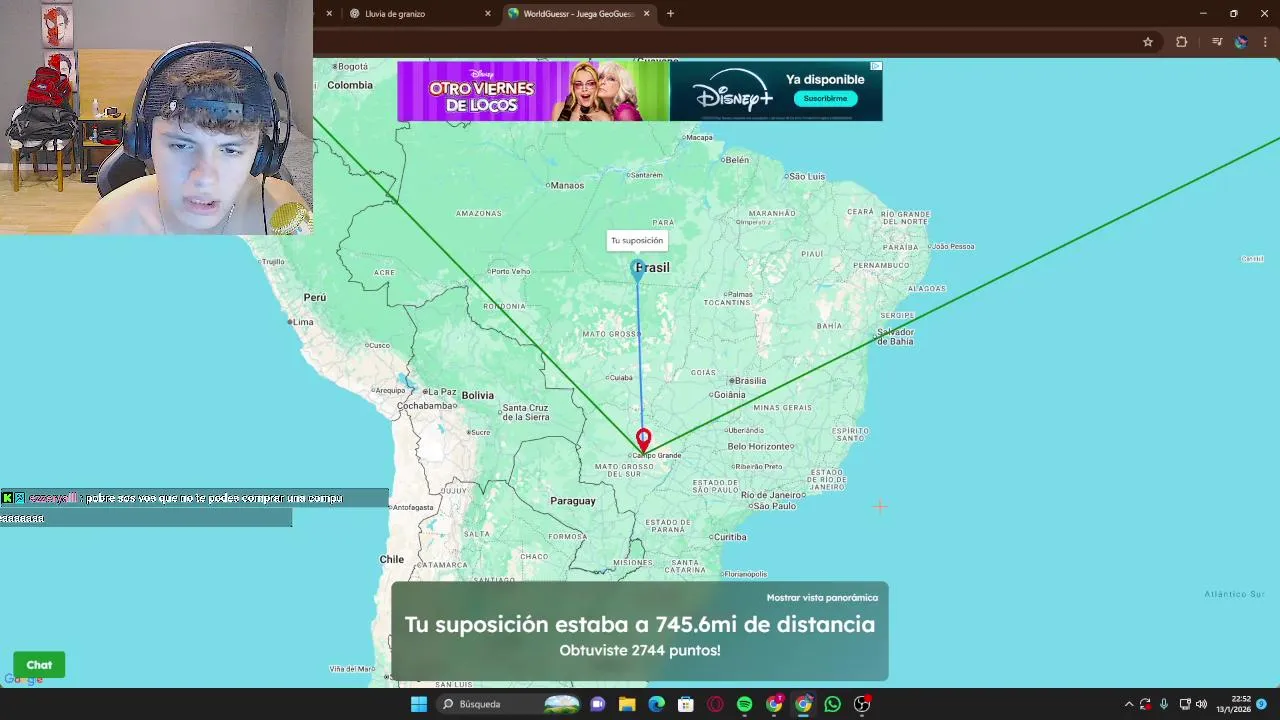Screen dimensions: 1280x720
Task: Open the media control icon in Chrome toolbar
Action: tap(1217, 42)
